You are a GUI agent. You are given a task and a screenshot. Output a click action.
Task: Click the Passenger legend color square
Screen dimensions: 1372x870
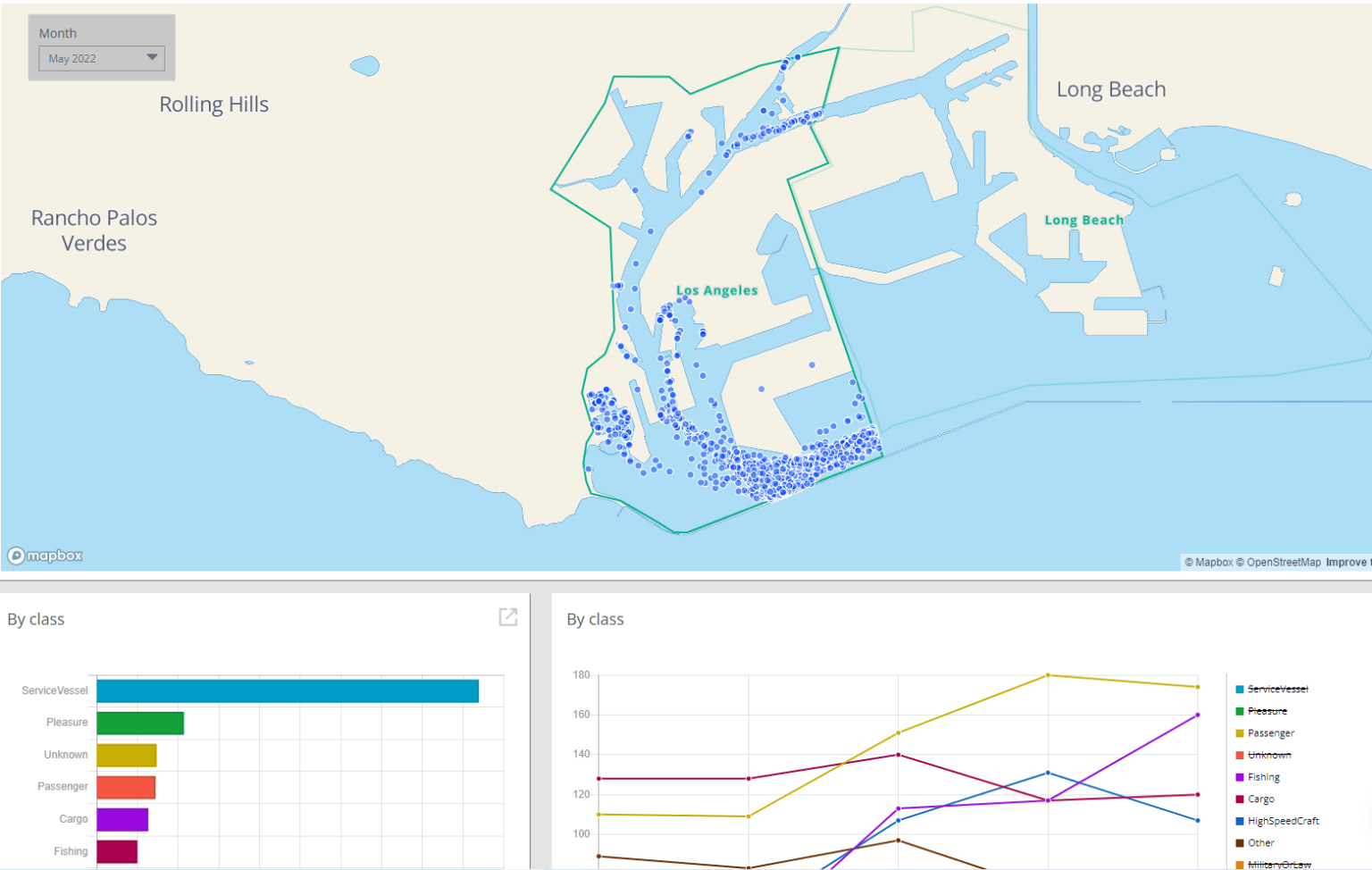coord(1239,732)
